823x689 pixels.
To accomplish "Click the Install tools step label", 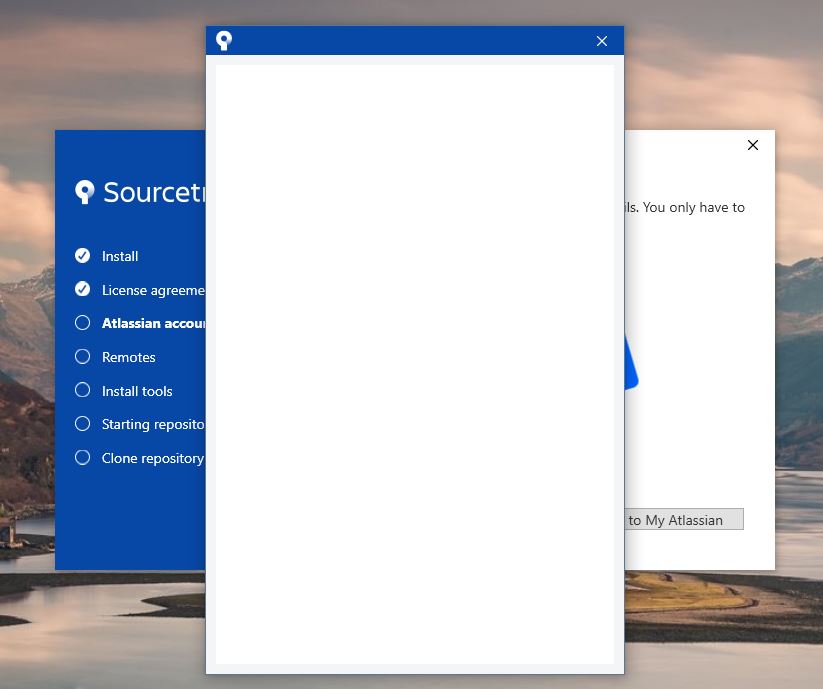I will click(x=137, y=391).
